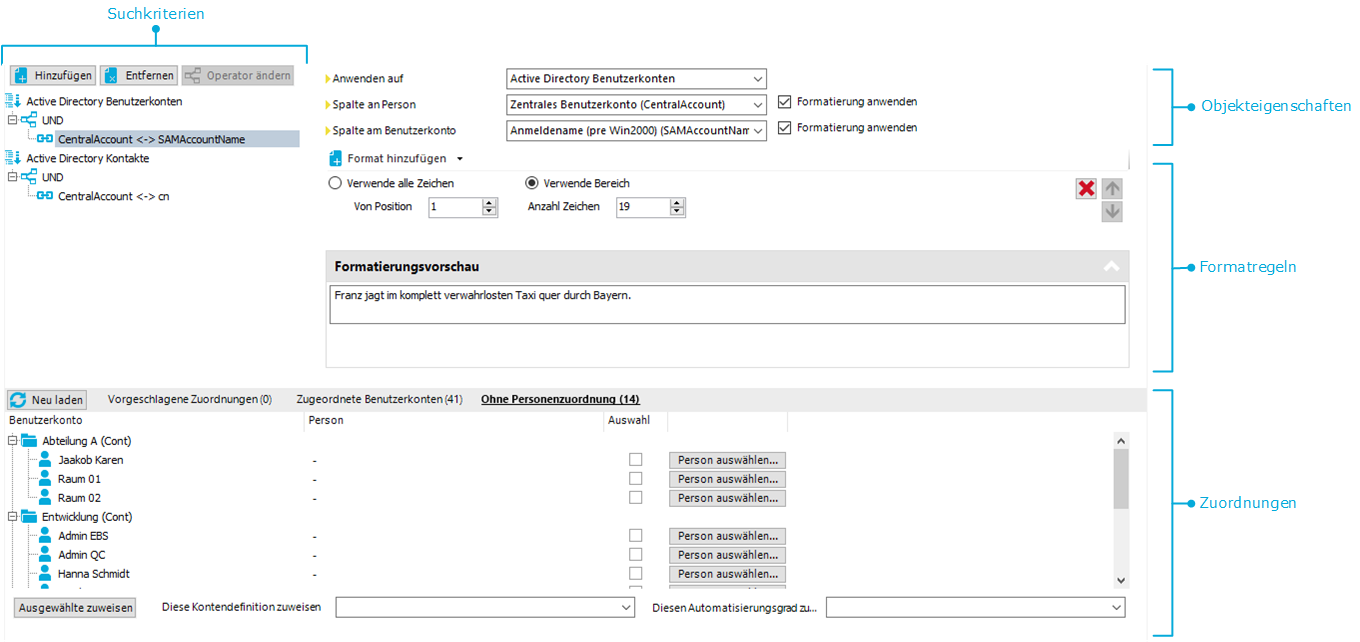The image size is (1360, 642).
Task: Uncheck Formatierung anwenden beside Spalte an Person
Action: 784,102
